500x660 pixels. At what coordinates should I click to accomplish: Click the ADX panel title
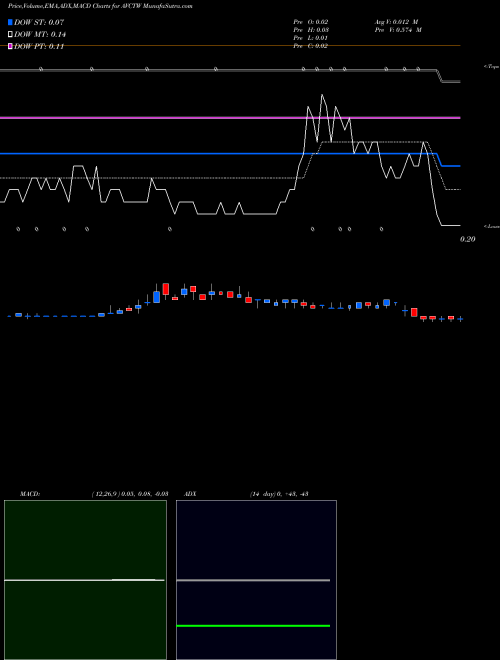point(190,494)
